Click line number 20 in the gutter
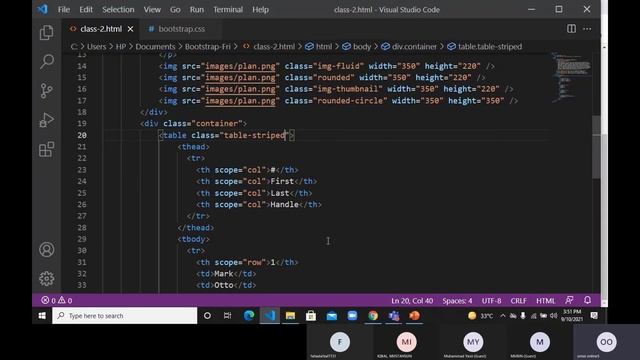 82,135
